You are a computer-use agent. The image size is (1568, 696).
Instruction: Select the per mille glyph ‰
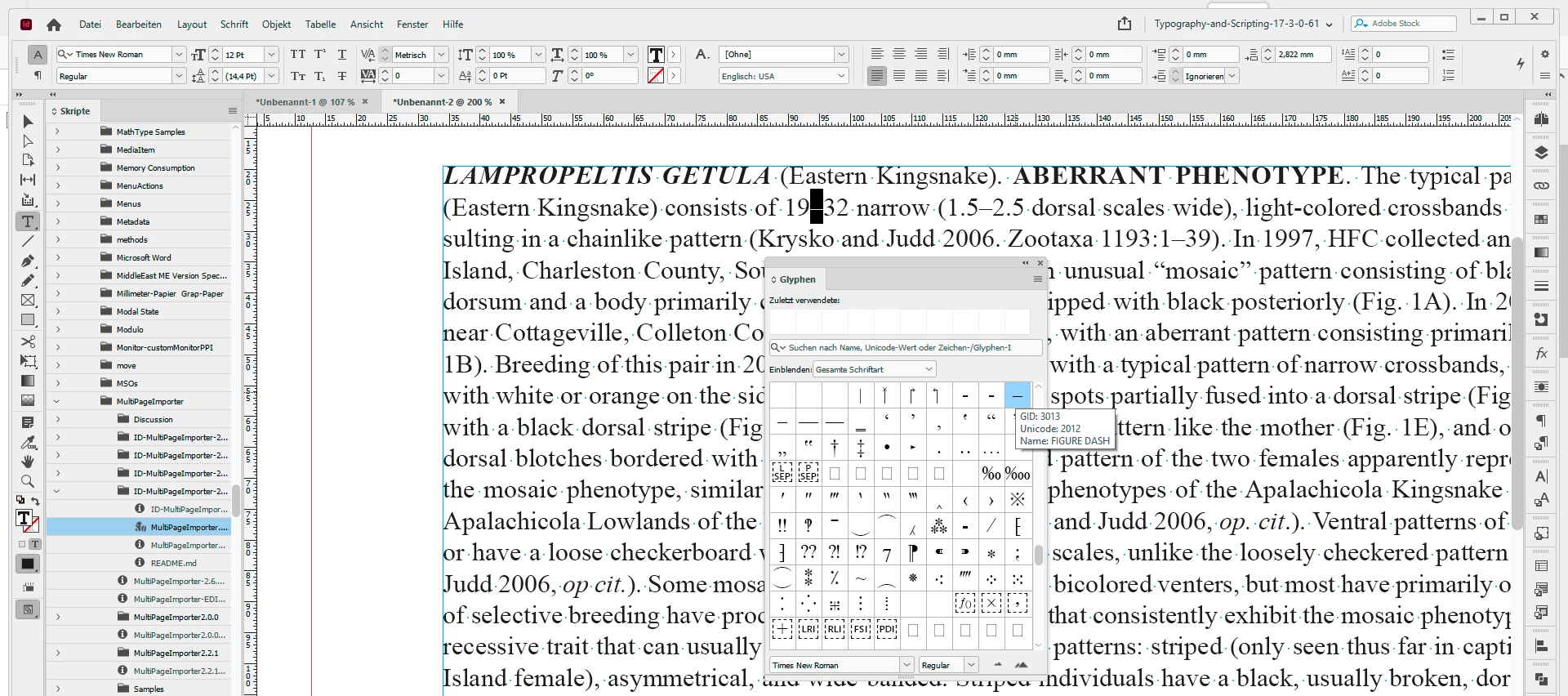pos(991,474)
